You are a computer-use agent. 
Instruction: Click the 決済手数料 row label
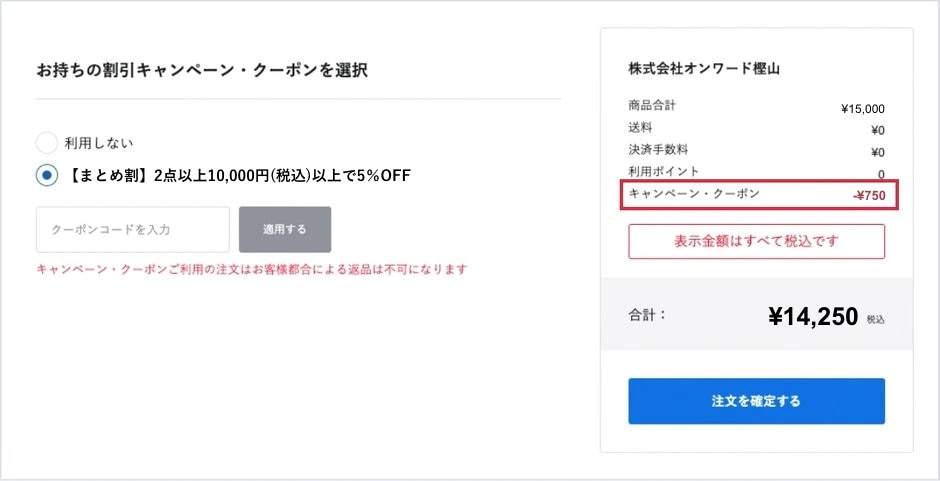click(658, 150)
